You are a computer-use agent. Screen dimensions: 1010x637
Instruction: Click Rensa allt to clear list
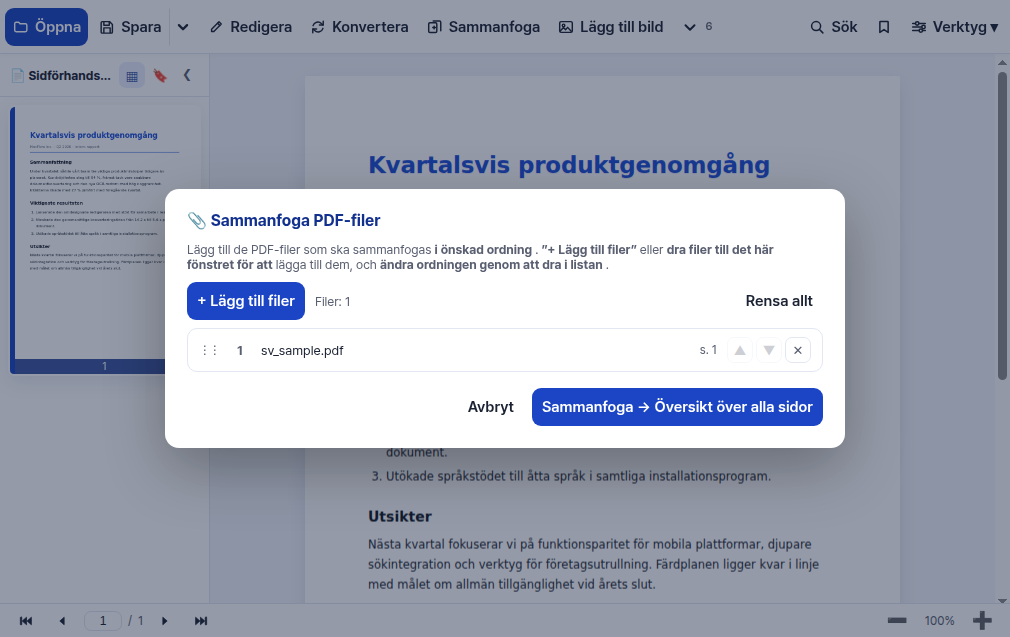click(x=779, y=301)
